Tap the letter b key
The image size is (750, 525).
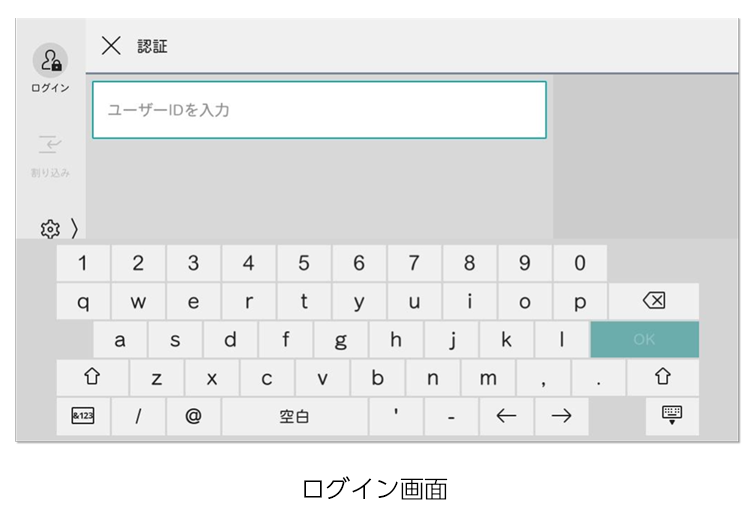(x=377, y=378)
